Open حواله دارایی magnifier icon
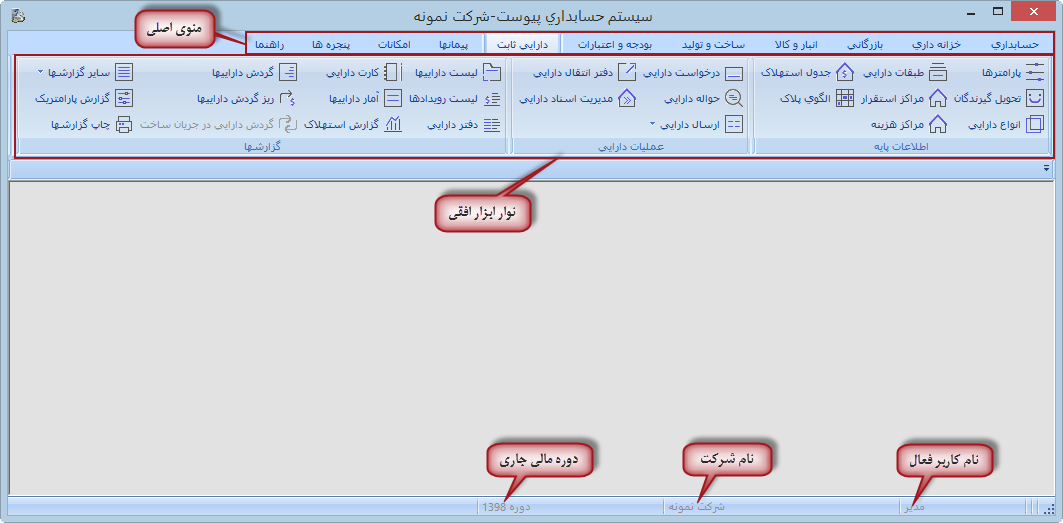The width and height of the screenshot is (1063, 523). [734, 98]
